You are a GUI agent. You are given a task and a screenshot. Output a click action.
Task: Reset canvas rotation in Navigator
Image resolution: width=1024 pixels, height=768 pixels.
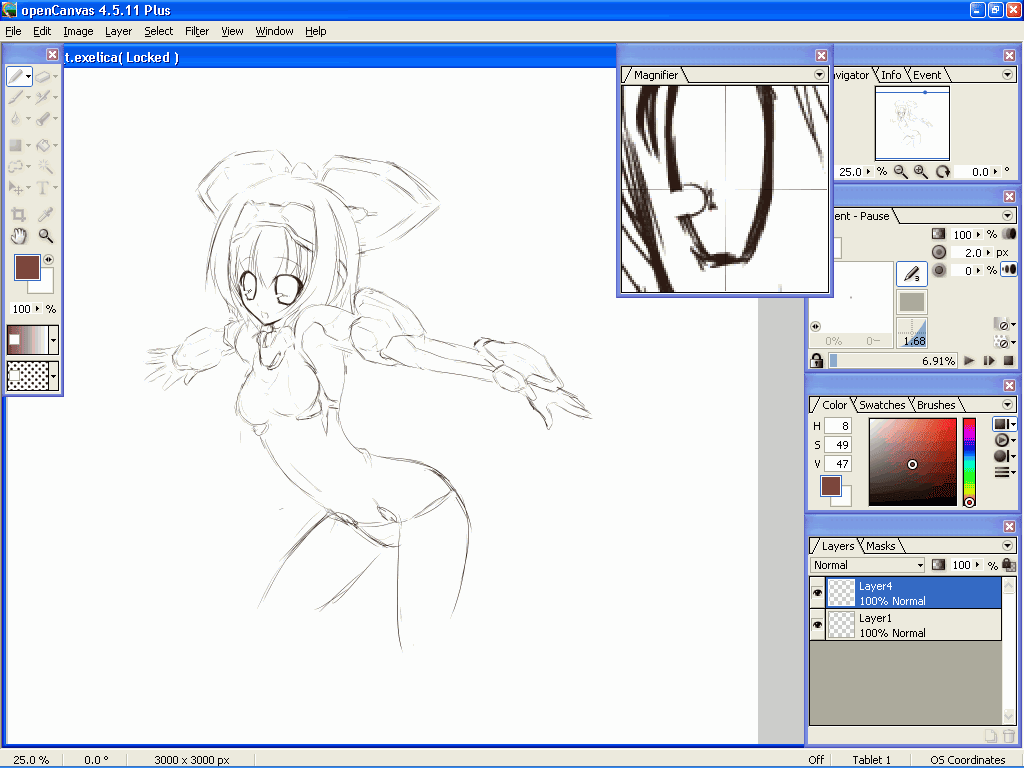(942, 172)
